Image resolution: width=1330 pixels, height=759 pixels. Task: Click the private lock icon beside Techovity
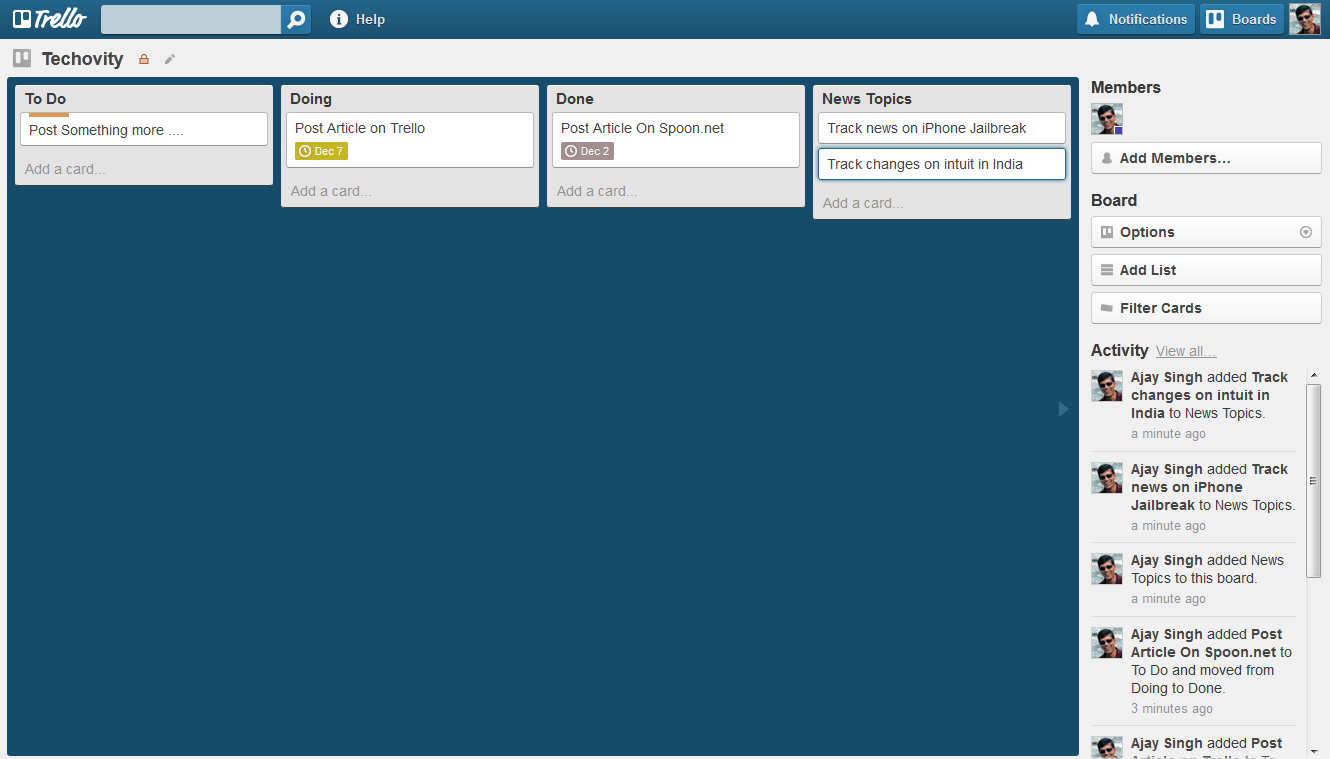(144, 59)
